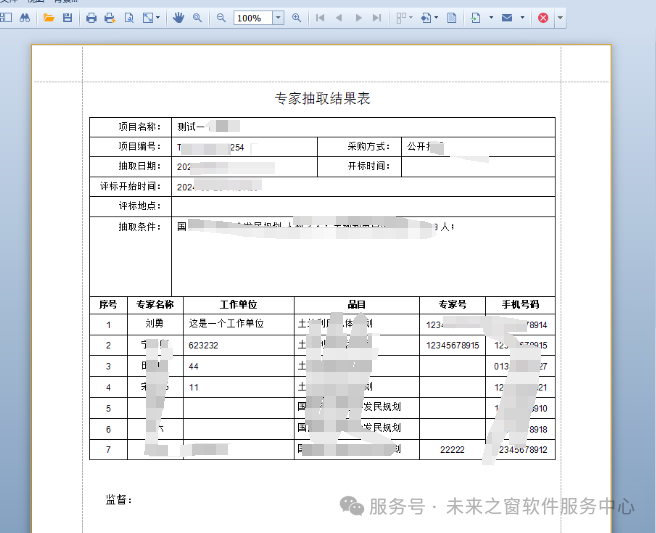656x533 pixels.
Task: Click the 监督 label below the table
Action: (x=119, y=500)
